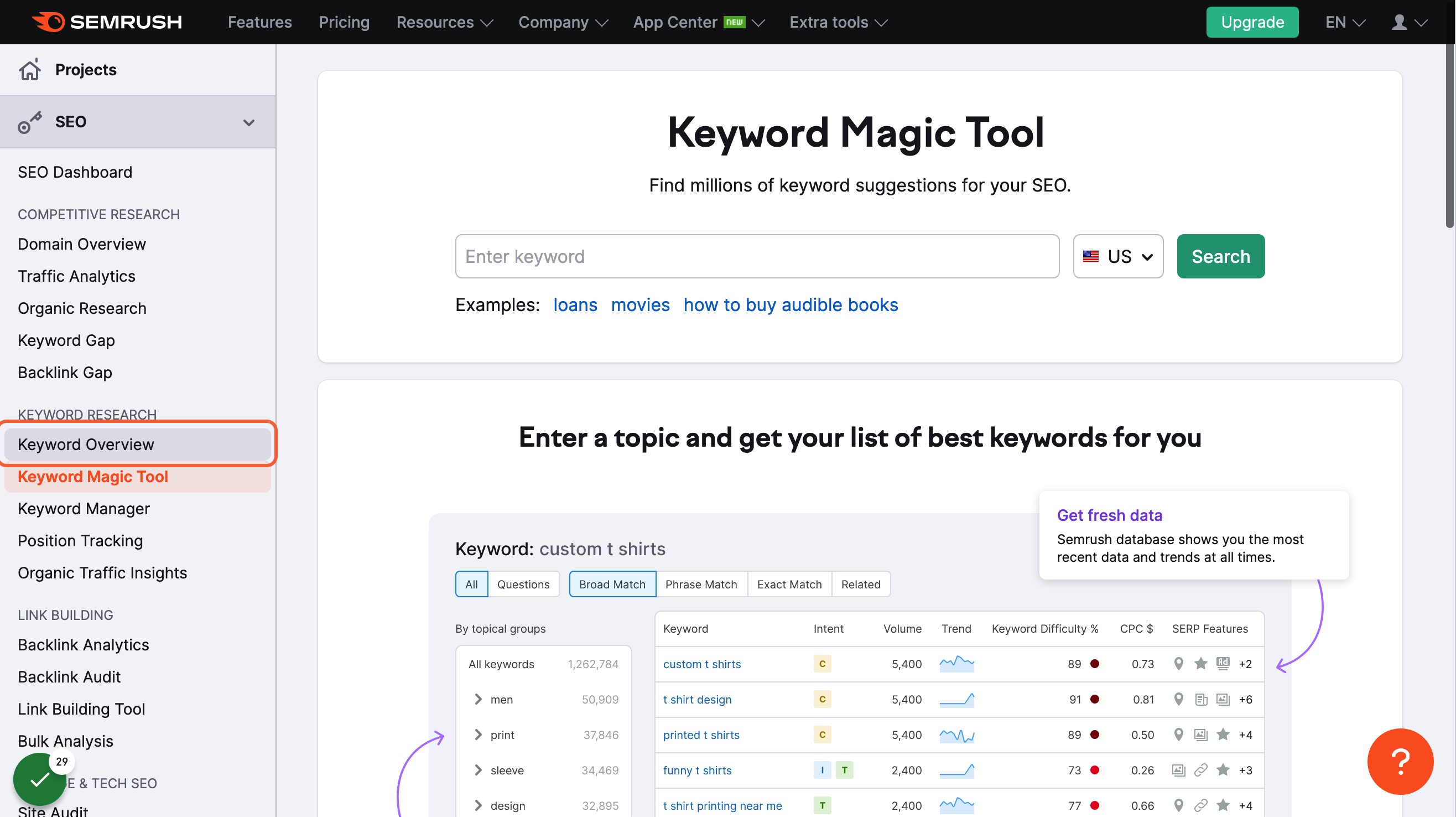Click the green Search button
The width and height of the screenshot is (1456, 817).
[1220, 256]
